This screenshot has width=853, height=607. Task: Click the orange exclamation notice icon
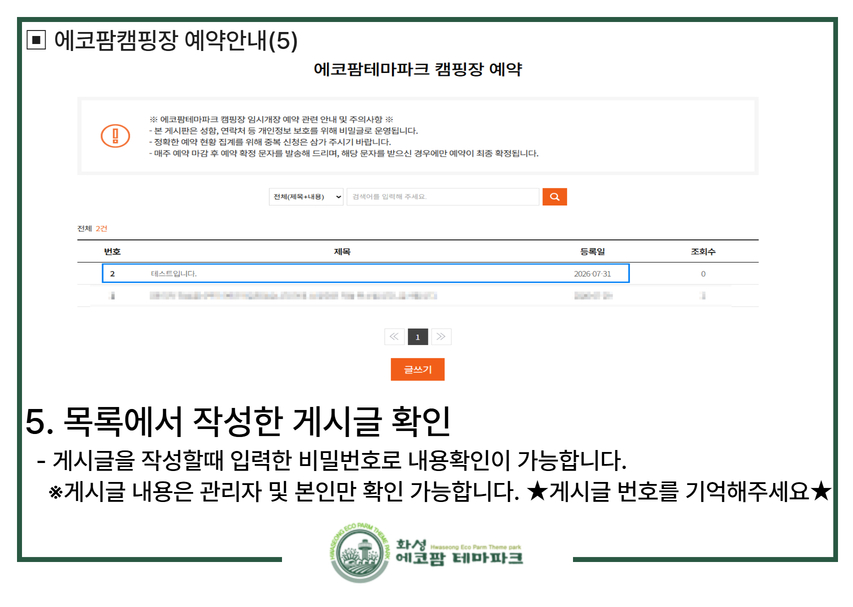click(x=115, y=136)
